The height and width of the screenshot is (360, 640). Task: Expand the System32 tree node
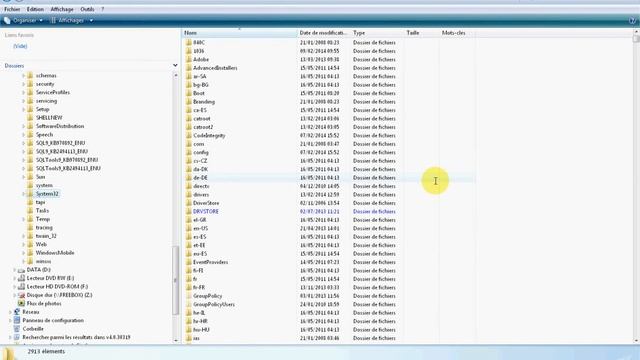pyautogui.click(x=23, y=194)
